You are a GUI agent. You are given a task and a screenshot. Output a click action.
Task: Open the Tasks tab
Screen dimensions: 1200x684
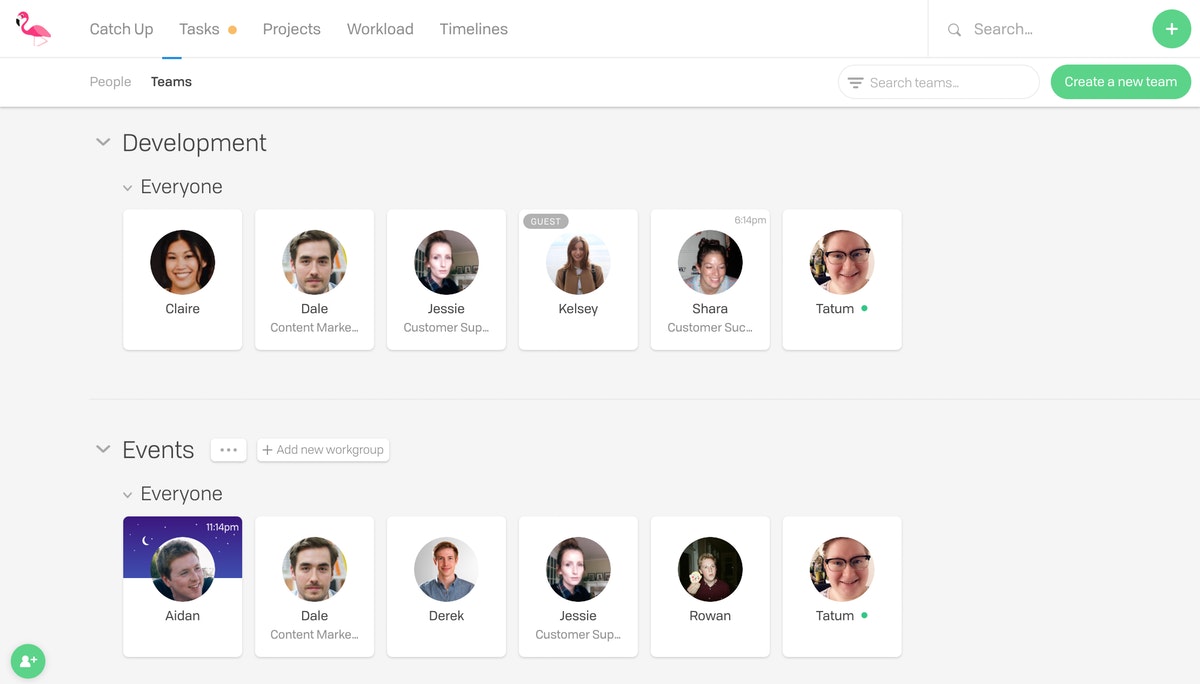point(199,29)
